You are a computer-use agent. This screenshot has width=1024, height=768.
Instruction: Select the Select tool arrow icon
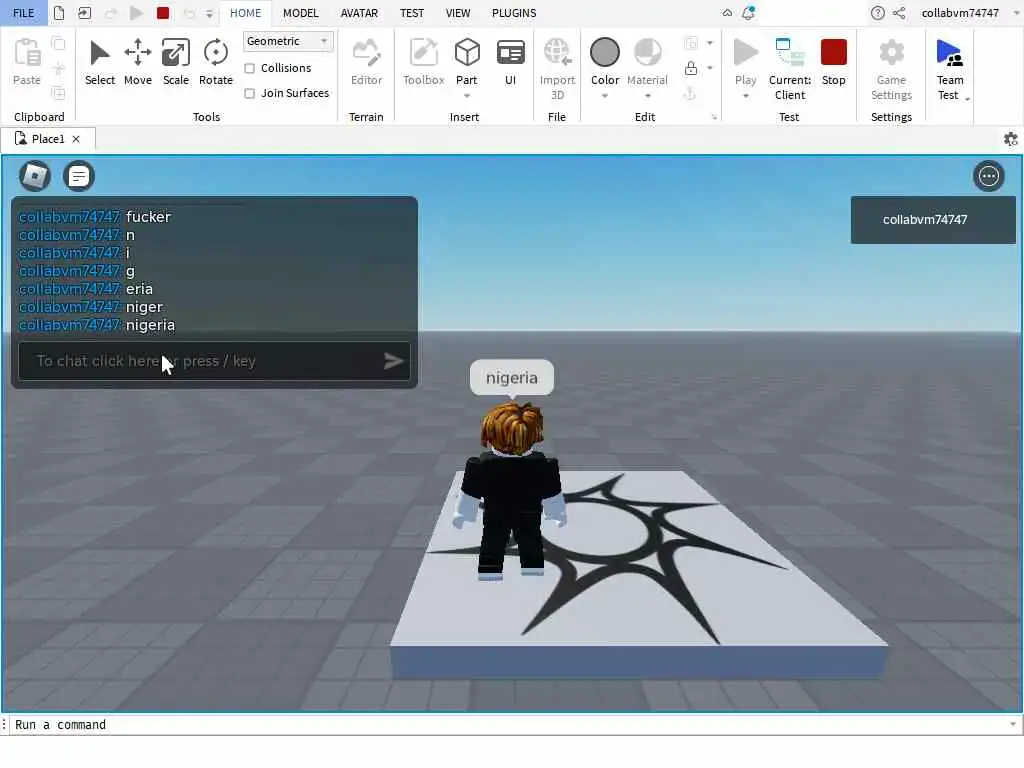click(99, 54)
